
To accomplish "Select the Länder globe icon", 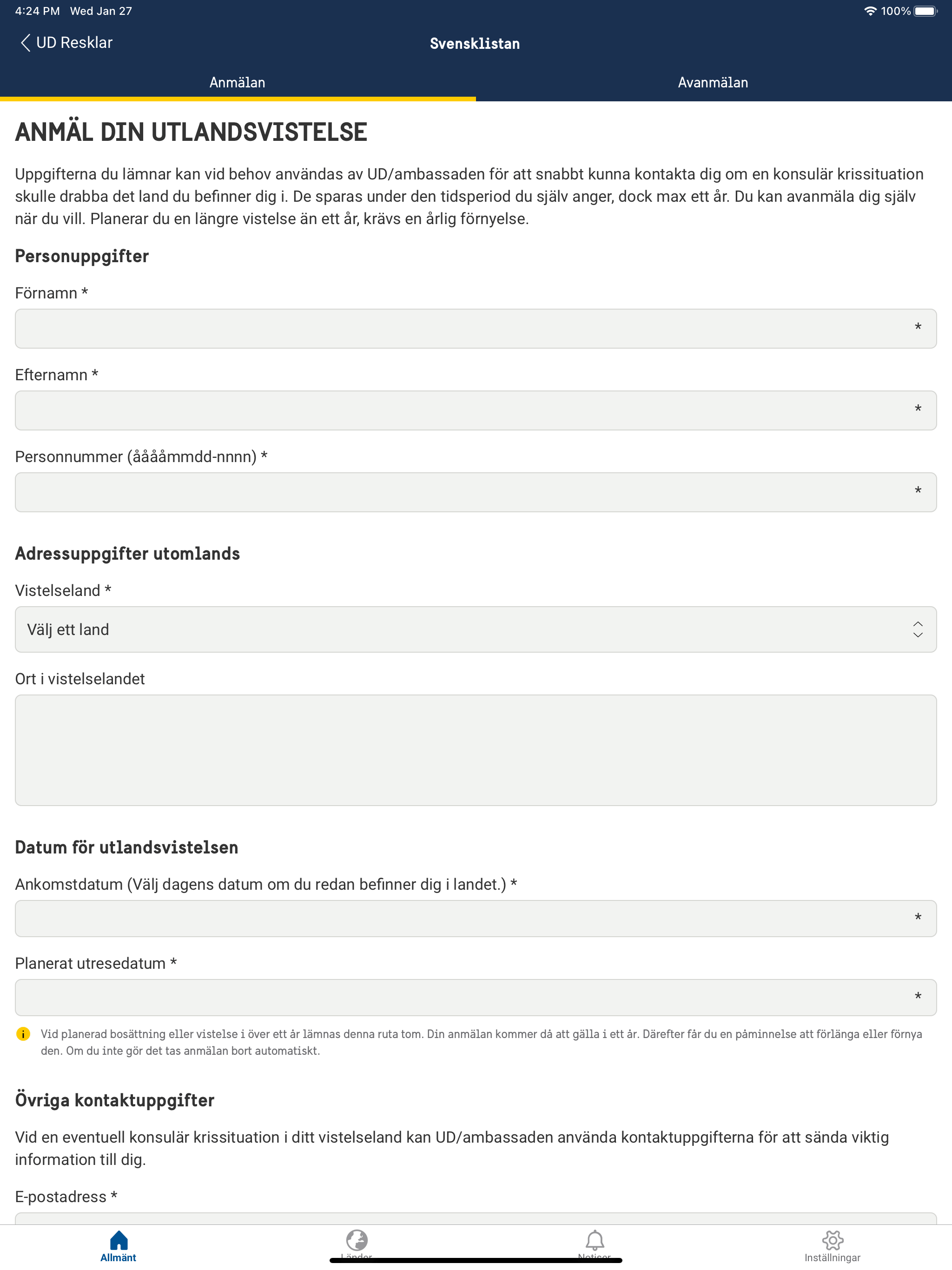I will tap(357, 1240).
